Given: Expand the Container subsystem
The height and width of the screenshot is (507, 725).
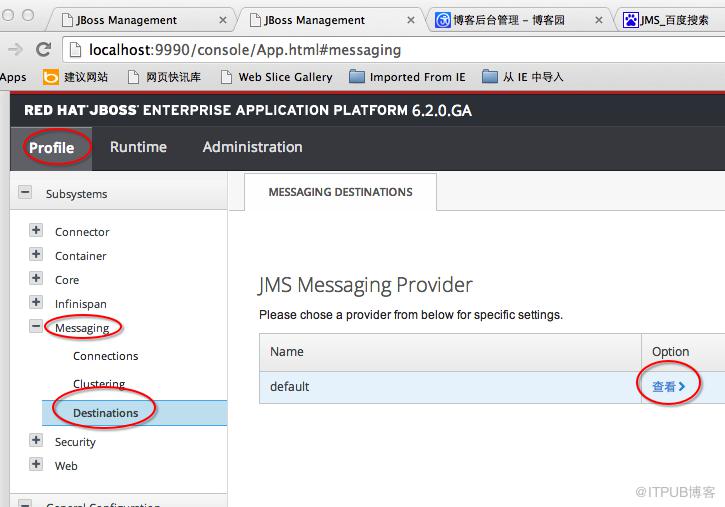Looking at the screenshot, I should coord(36,254).
